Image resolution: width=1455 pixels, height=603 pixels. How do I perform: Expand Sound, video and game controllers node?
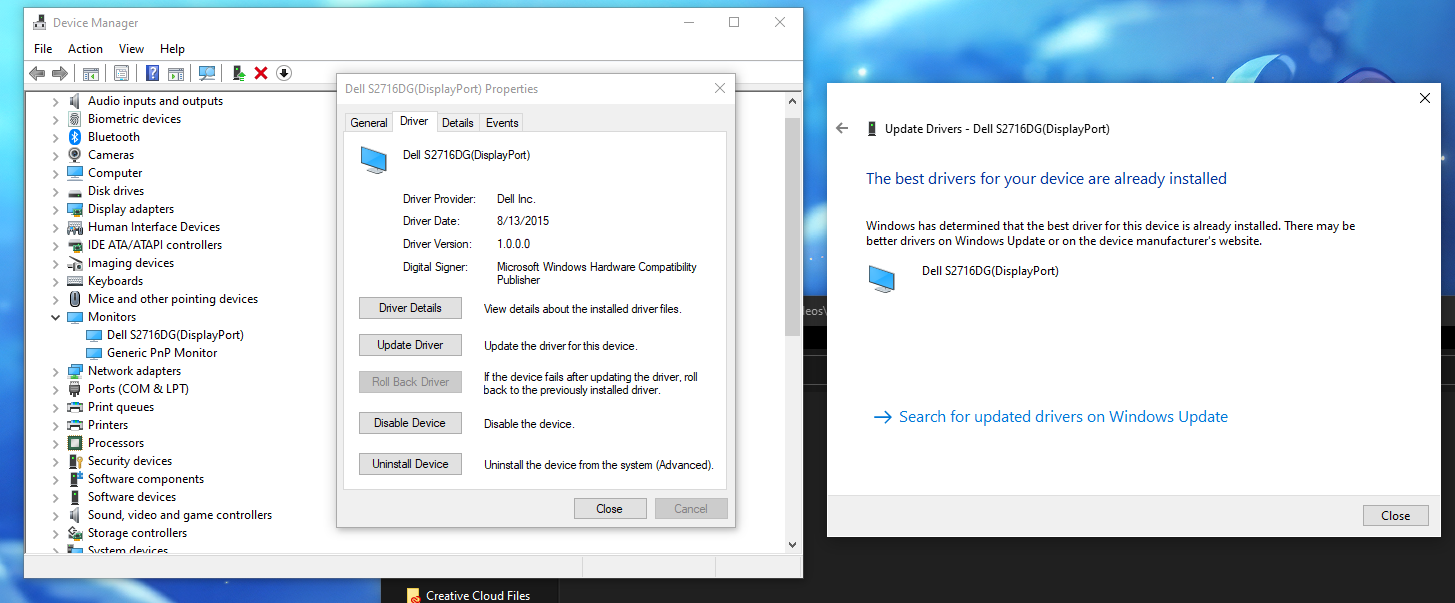tap(56, 515)
